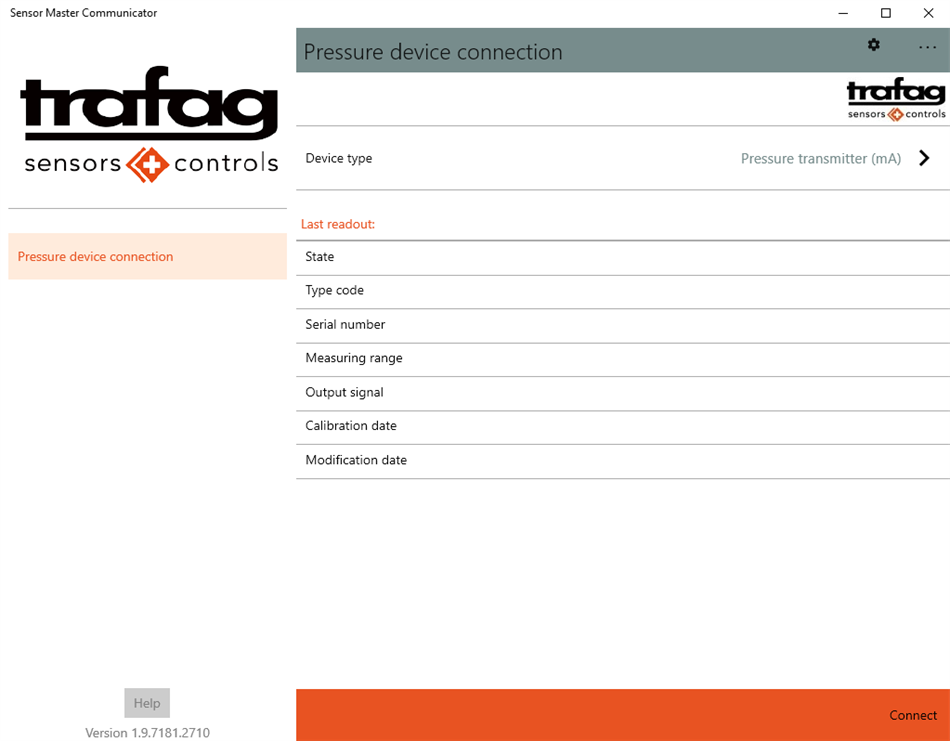
Task: Select the Type code row
Action: [623, 291]
